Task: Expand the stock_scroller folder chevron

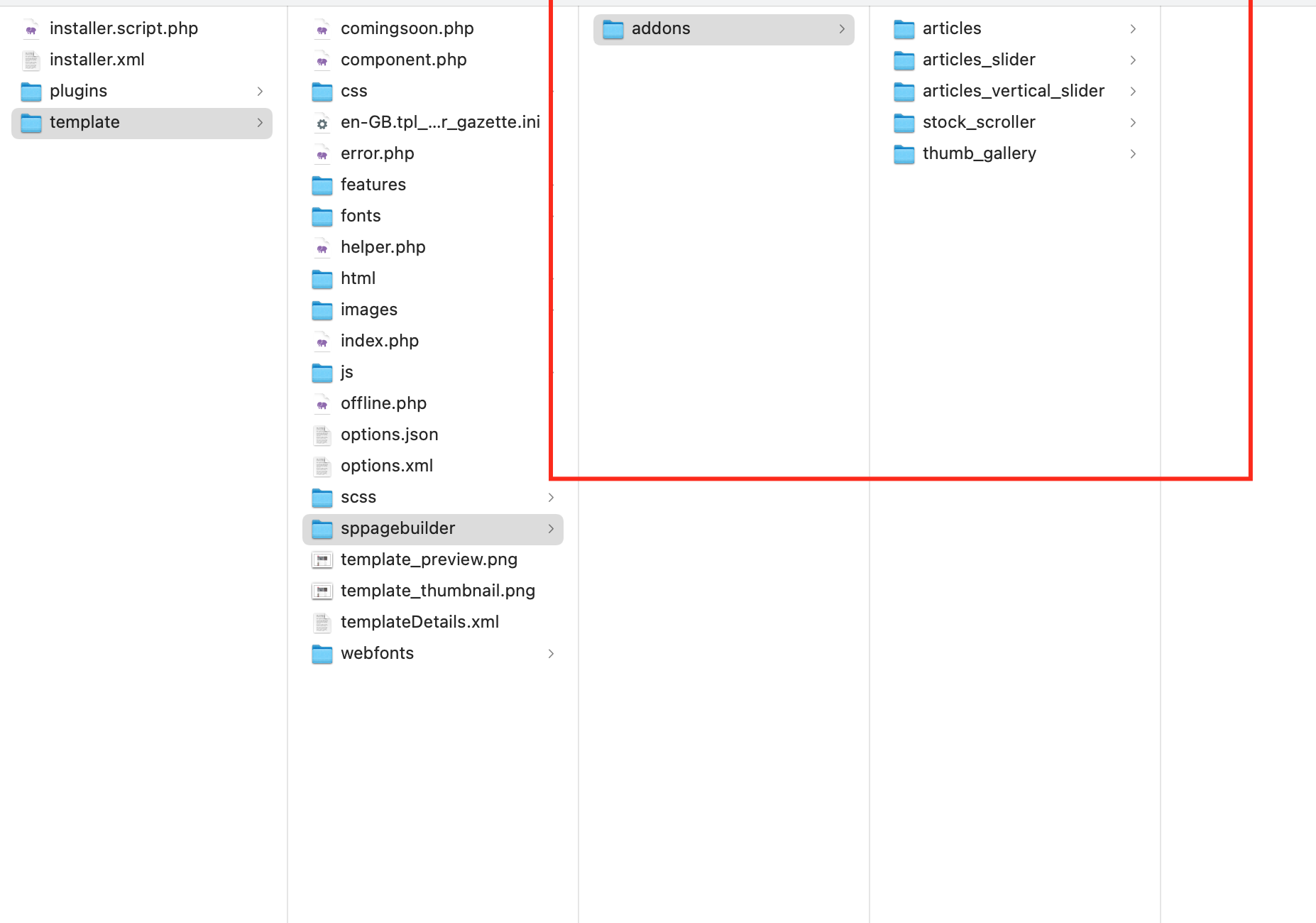Action: (x=1131, y=122)
